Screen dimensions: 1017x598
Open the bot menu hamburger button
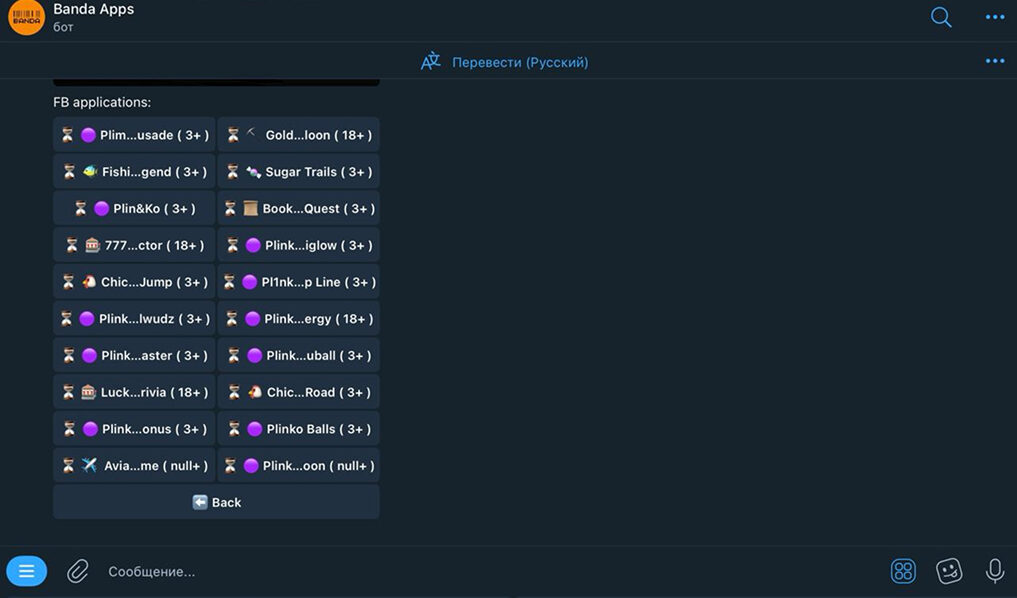[27, 571]
